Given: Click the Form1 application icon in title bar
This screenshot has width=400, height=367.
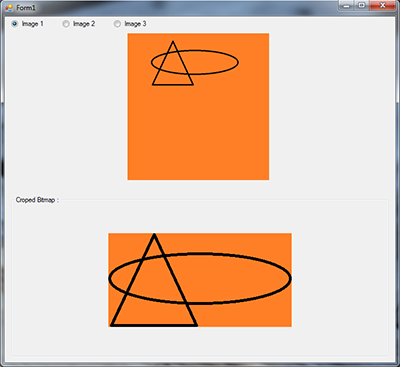Looking at the screenshot, I should 9,7.
